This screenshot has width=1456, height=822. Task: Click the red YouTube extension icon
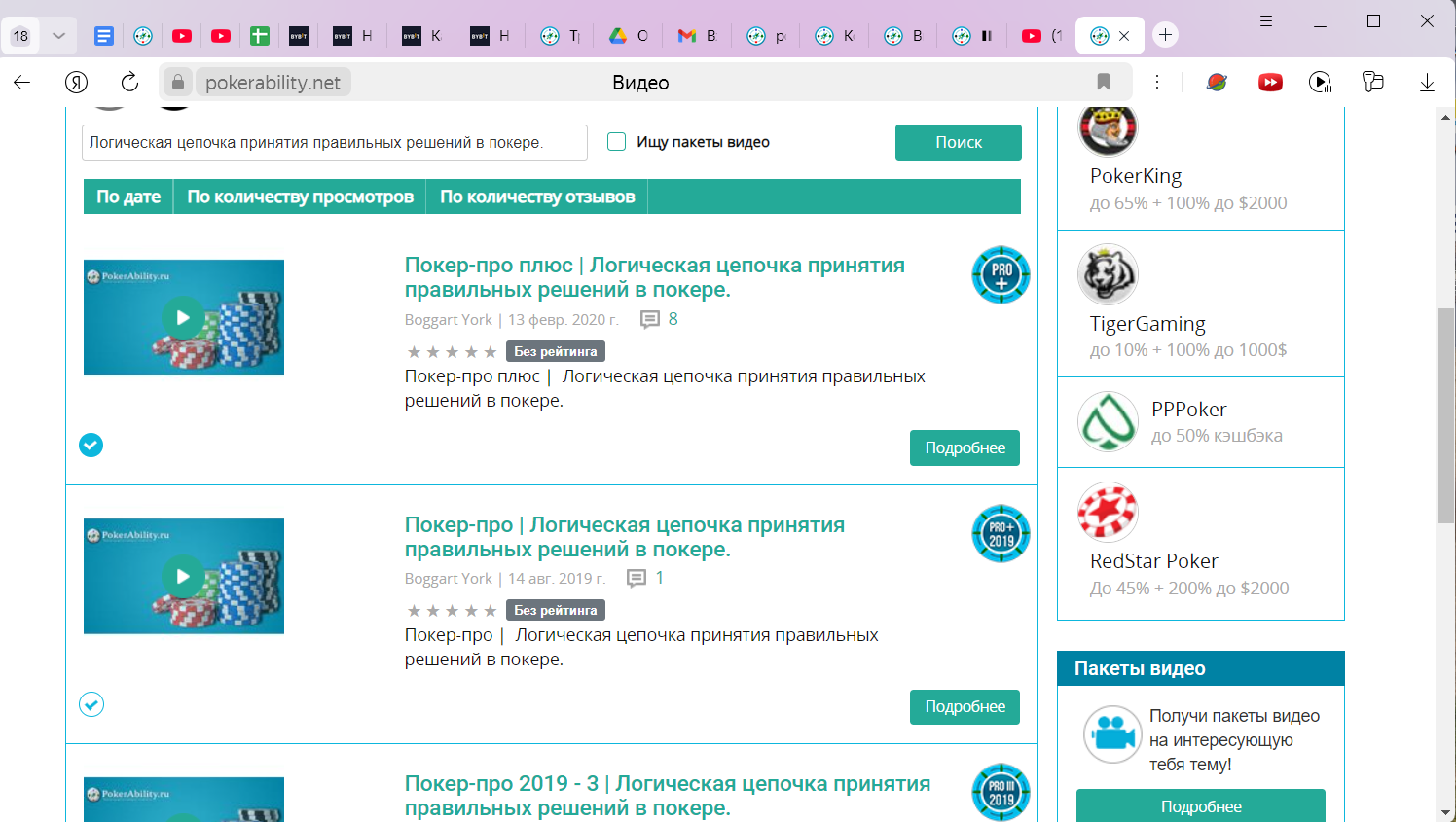coord(1270,83)
